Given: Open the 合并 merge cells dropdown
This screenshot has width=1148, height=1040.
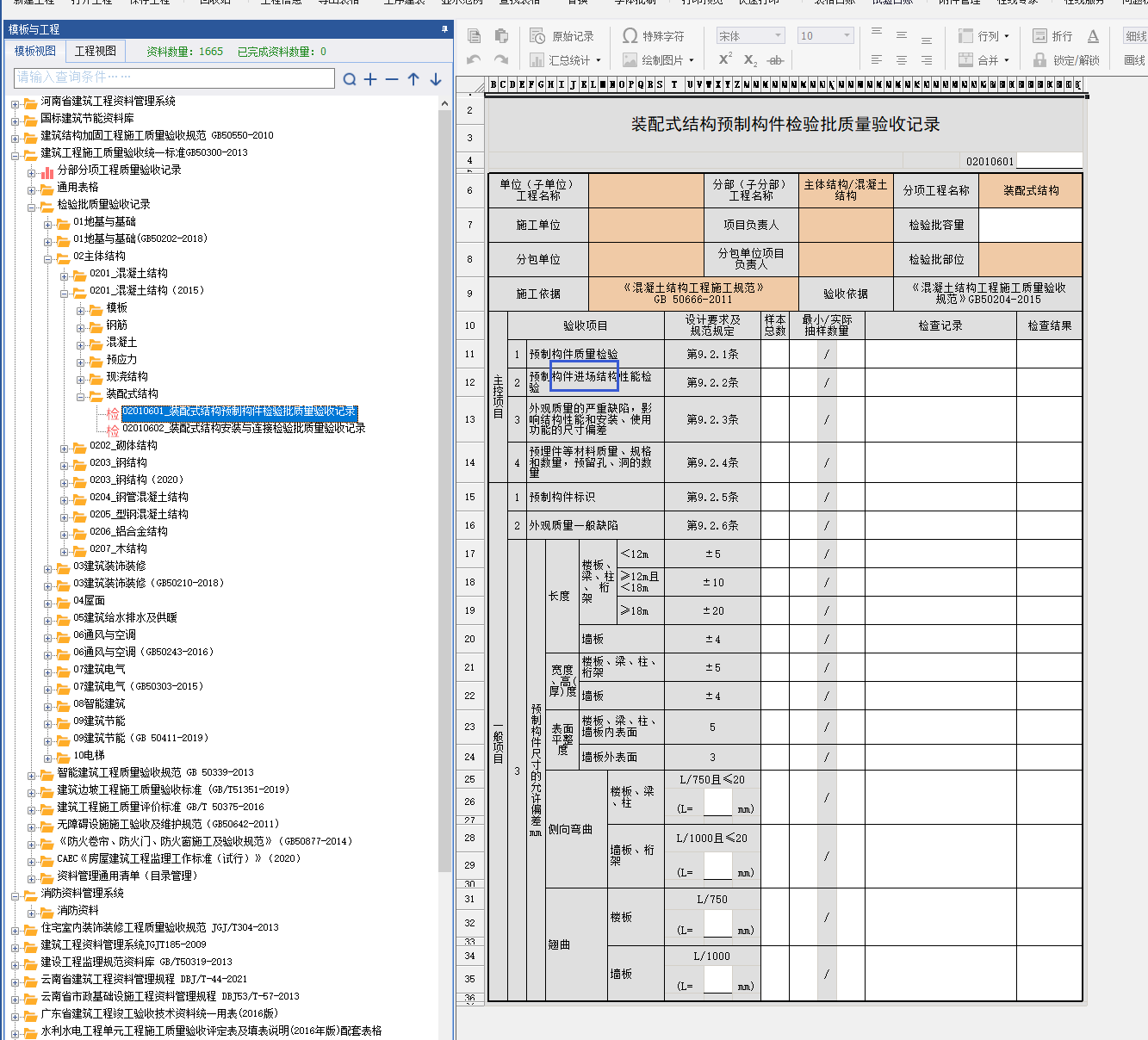Looking at the screenshot, I should pyautogui.click(x=984, y=60).
